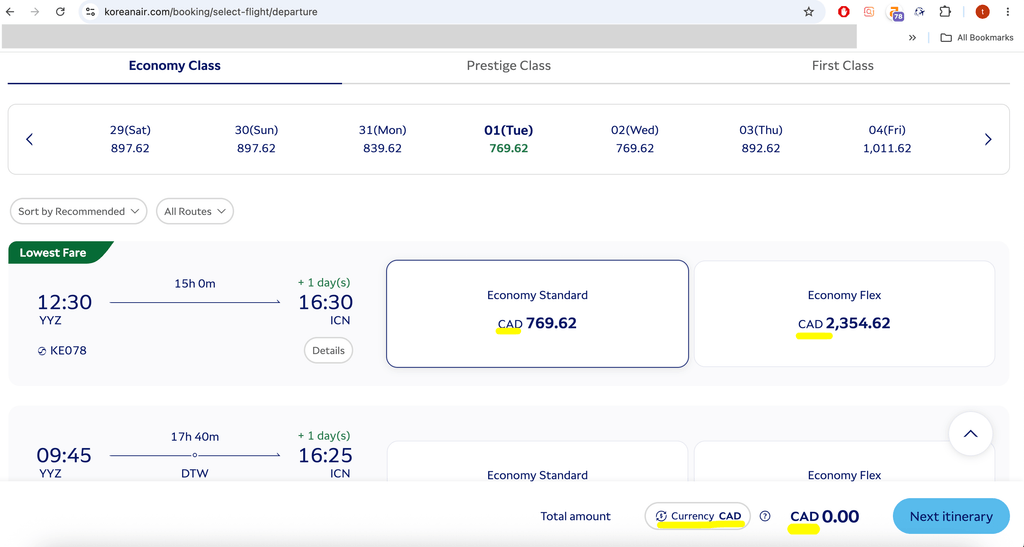Click the orange square extension icon
The width and height of the screenshot is (1024, 547).
click(869, 12)
